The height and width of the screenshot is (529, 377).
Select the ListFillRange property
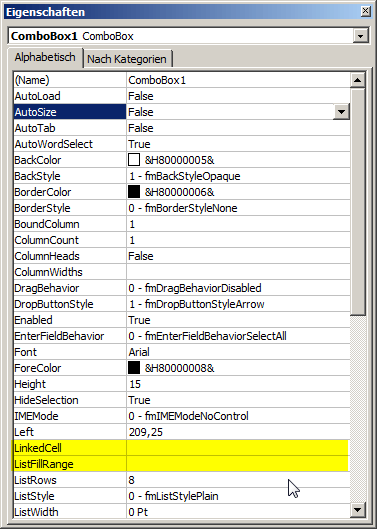pos(70,464)
